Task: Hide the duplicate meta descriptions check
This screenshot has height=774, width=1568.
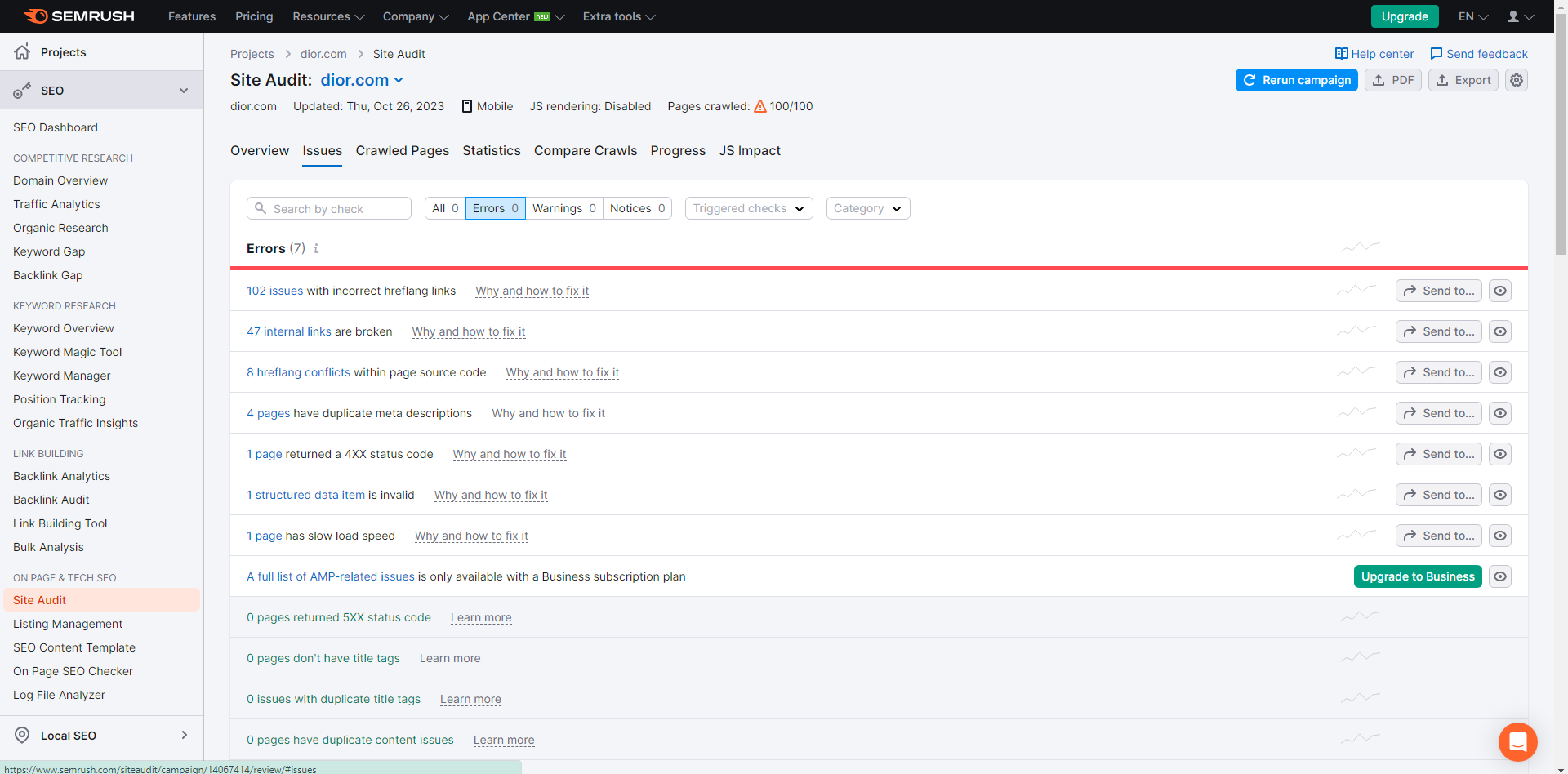Action: 1500,413
